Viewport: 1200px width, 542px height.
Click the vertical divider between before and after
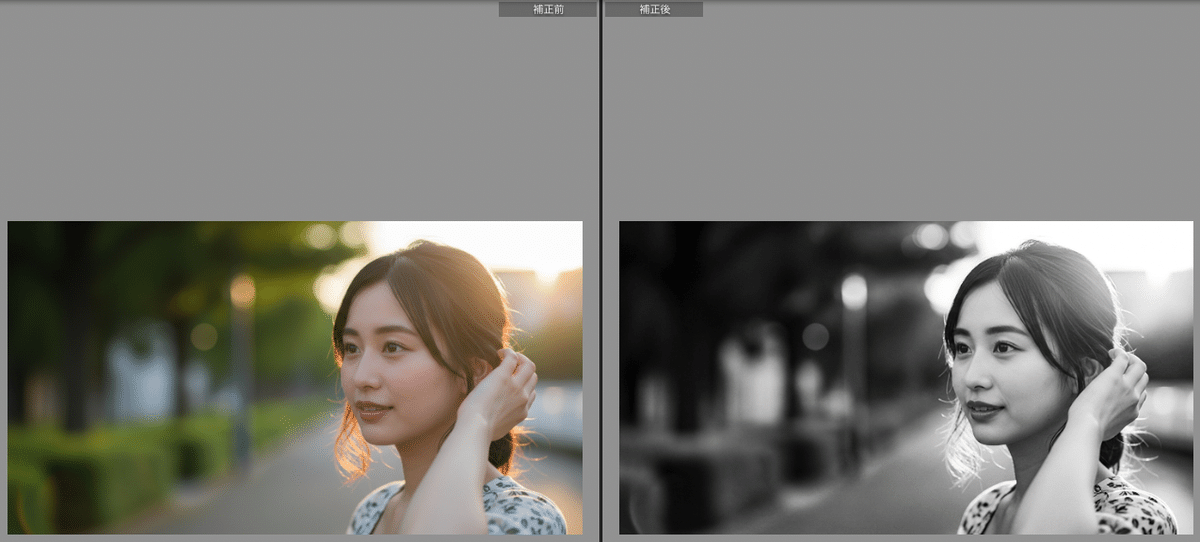600,270
